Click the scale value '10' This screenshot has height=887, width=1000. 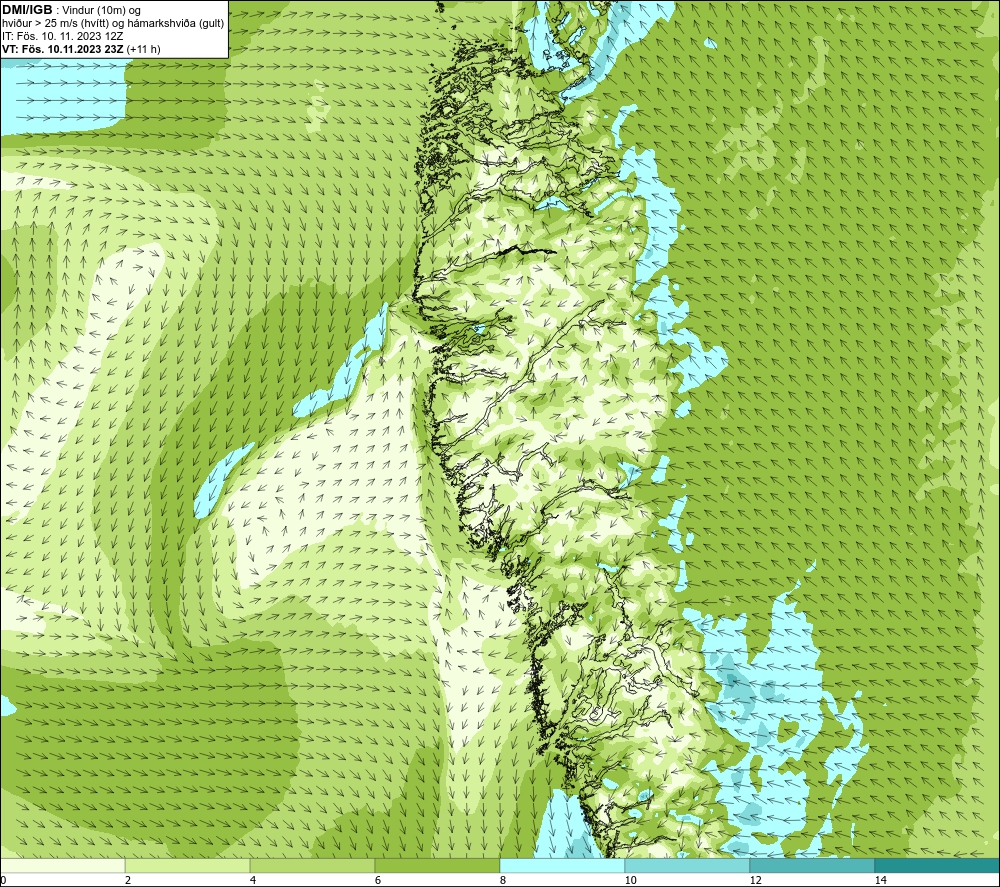click(630, 880)
